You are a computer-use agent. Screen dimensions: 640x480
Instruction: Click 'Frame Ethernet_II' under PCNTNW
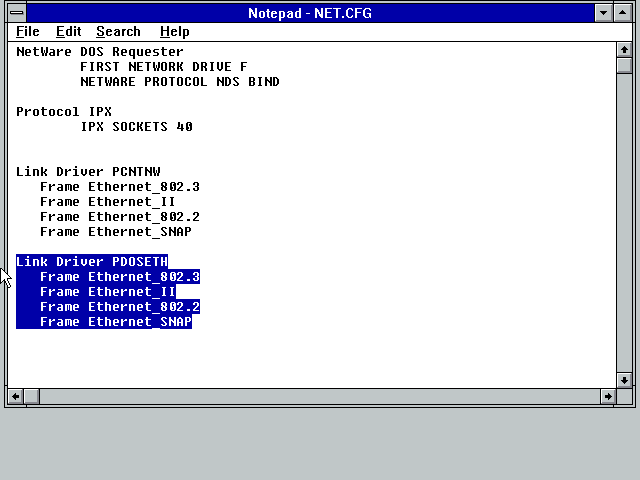coord(108,202)
